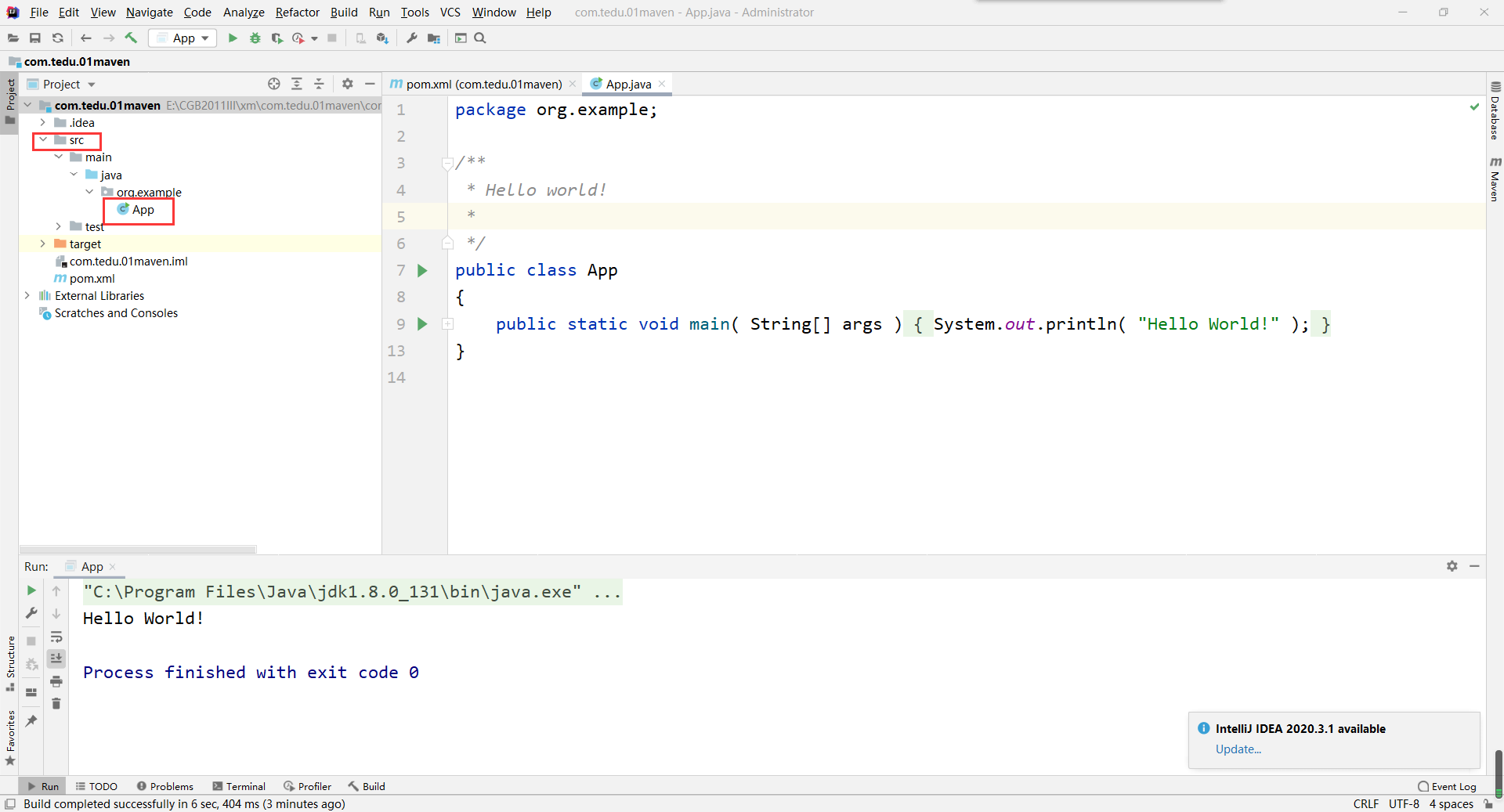Save all files via floppy icon
1504x812 pixels.
click(x=35, y=38)
